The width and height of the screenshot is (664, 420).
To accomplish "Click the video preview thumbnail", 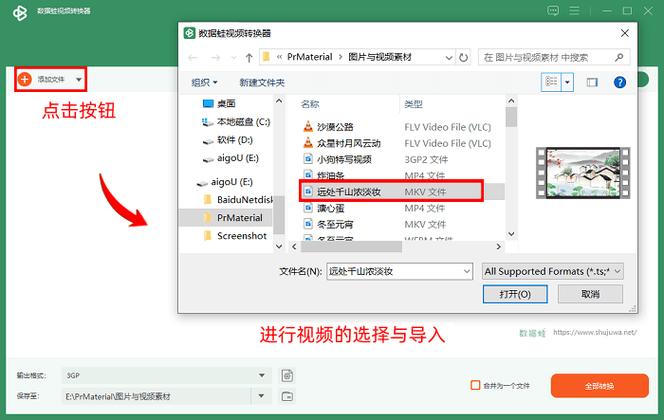I will 583,173.
